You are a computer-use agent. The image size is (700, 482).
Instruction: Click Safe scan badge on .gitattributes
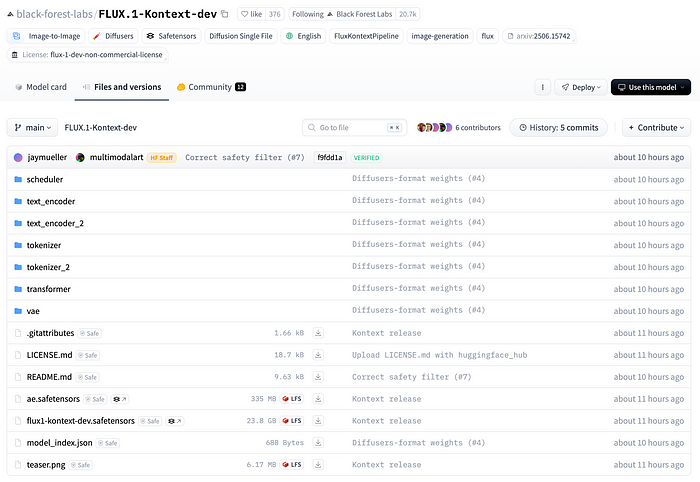coord(90,333)
